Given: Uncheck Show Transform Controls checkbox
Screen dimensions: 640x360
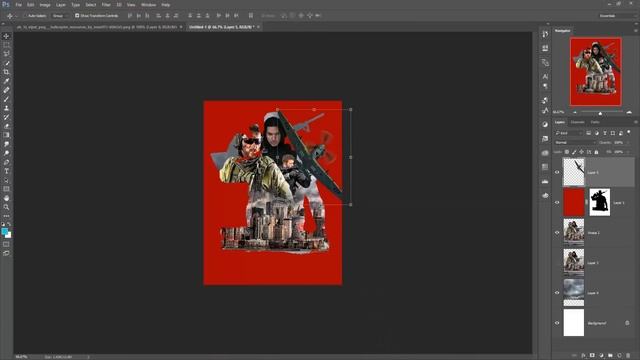Looking at the screenshot, I should click(77, 16).
